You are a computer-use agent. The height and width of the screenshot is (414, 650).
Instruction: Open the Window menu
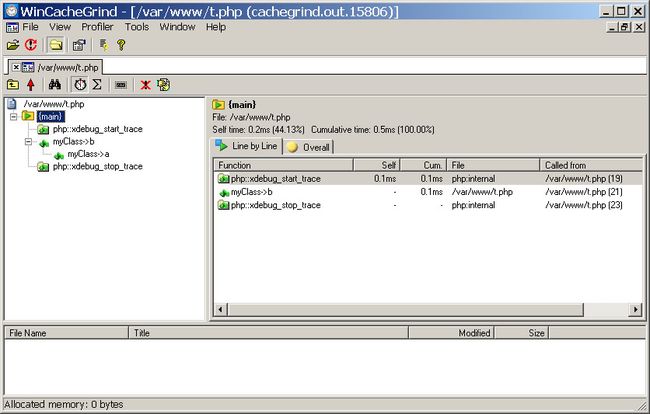177,27
